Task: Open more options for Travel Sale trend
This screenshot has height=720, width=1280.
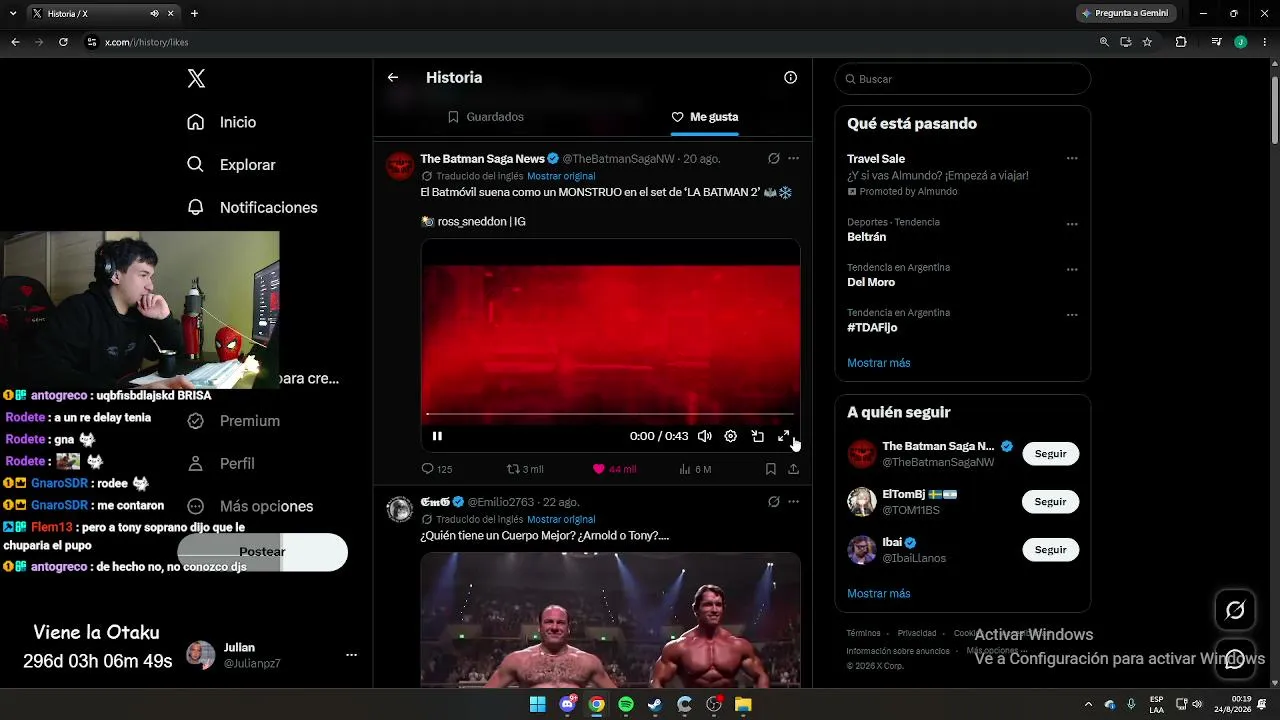Action: click(x=1072, y=158)
